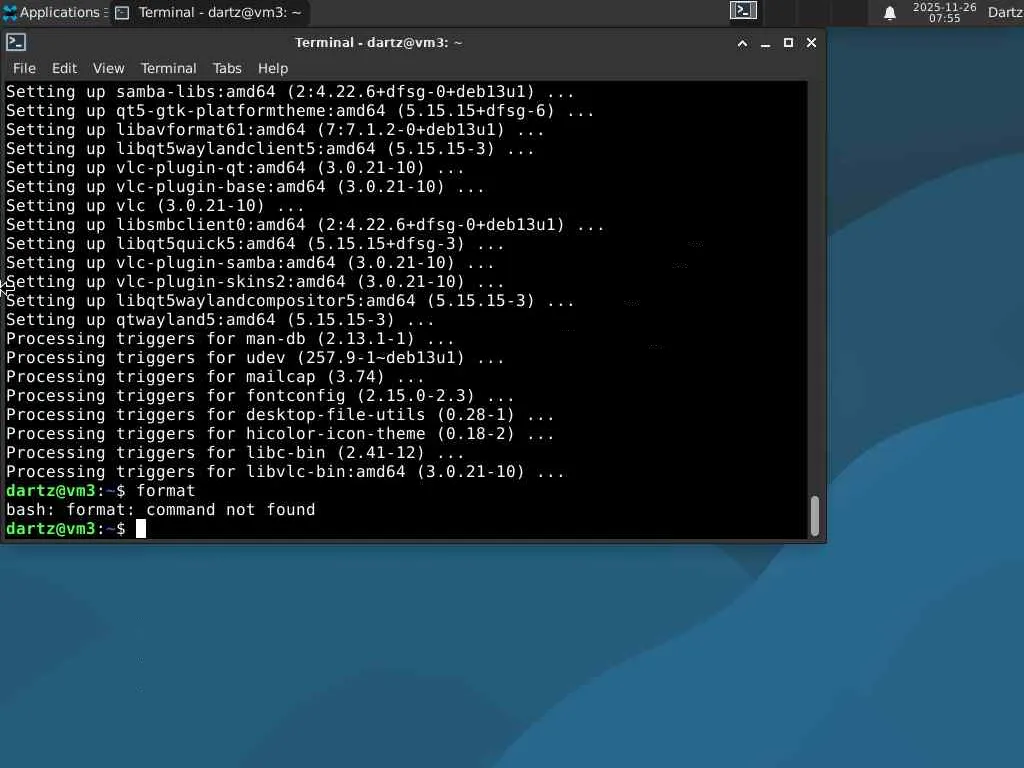Close the terminal window
The height and width of the screenshot is (768, 1024).
811,43
